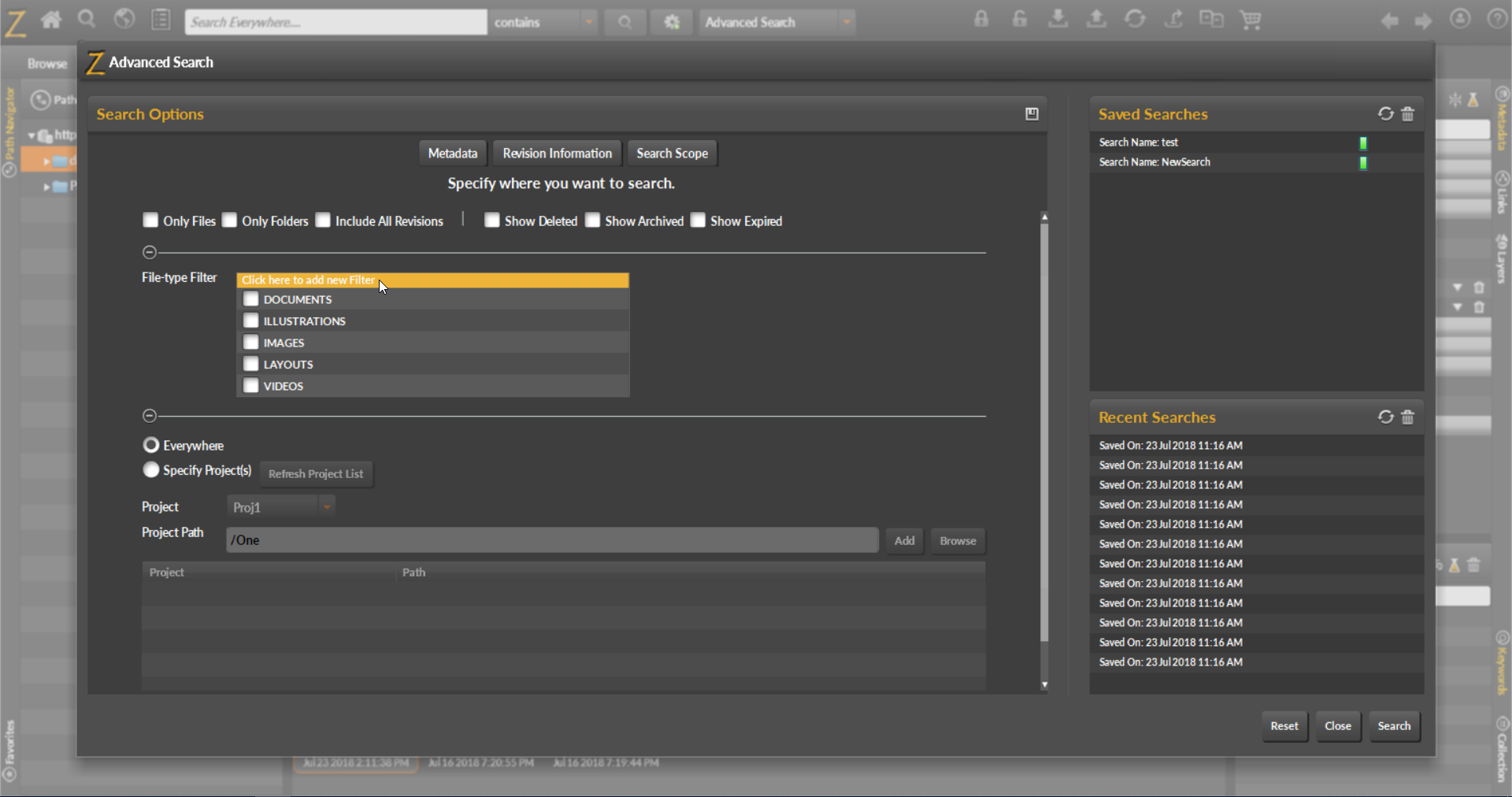Select saved search named NewSearch
Image resolution: width=1512 pixels, height=797 pixels.
tap(1256, 162)
